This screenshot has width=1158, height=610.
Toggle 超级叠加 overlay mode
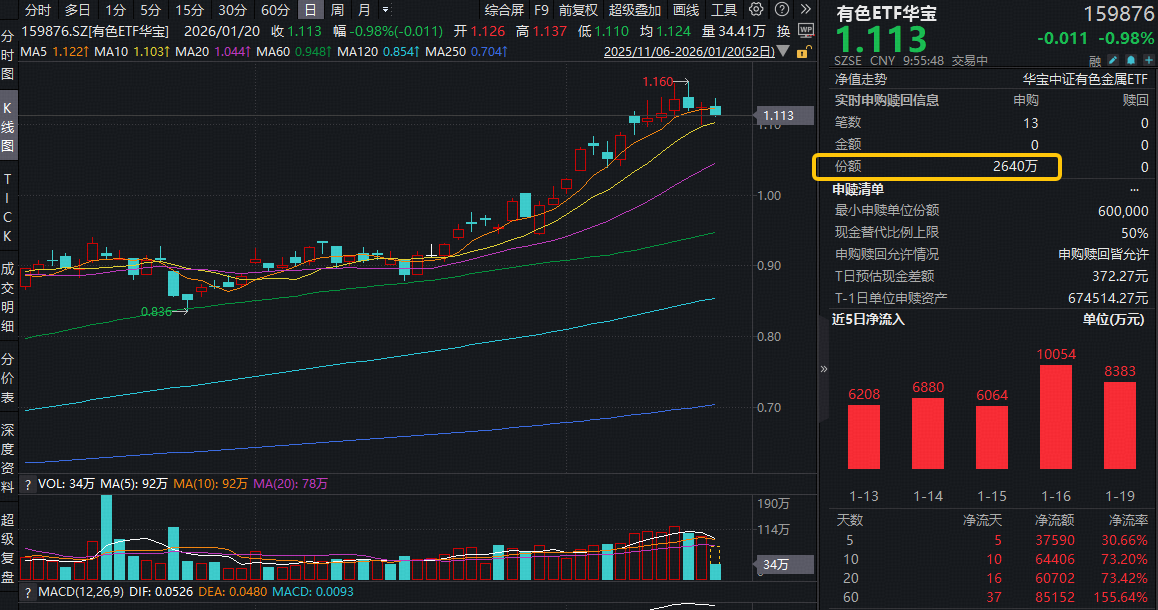point(635,10)
